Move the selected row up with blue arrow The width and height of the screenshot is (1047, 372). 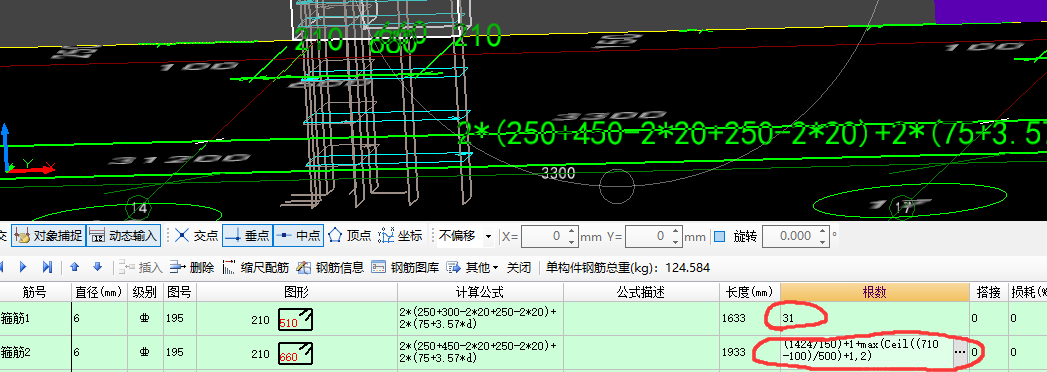[75, 268]
